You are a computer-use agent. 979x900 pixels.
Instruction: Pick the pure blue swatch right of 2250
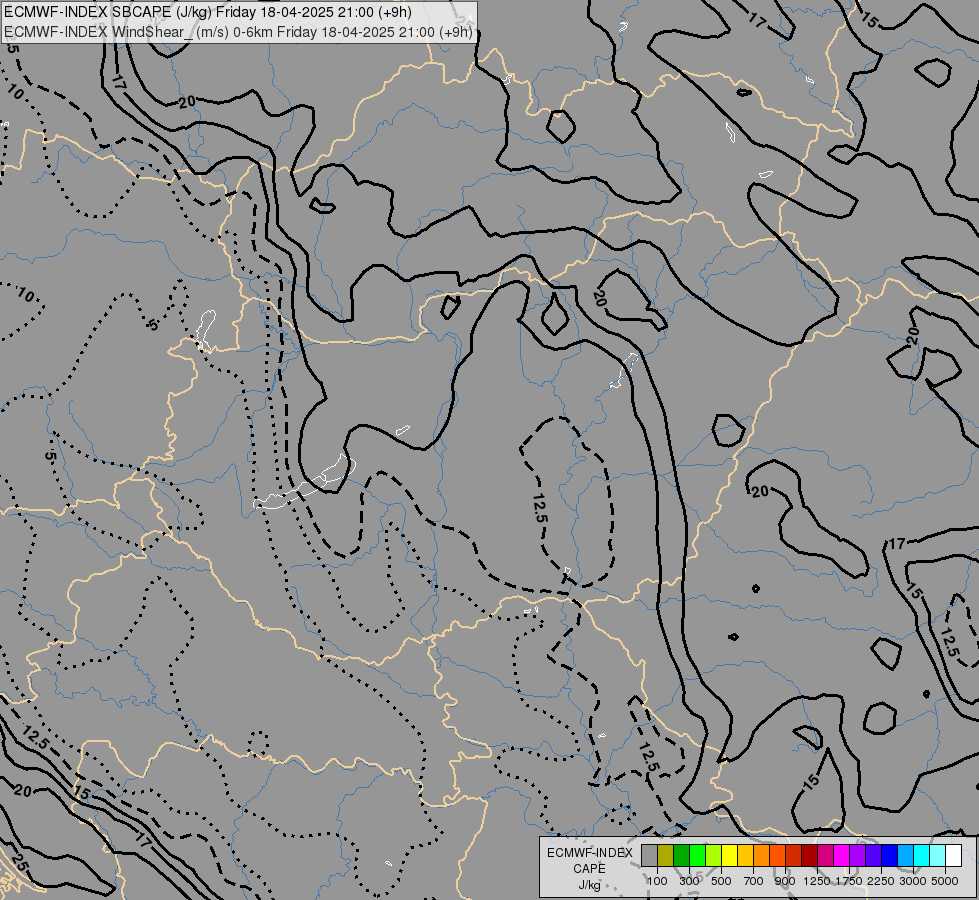889,855
